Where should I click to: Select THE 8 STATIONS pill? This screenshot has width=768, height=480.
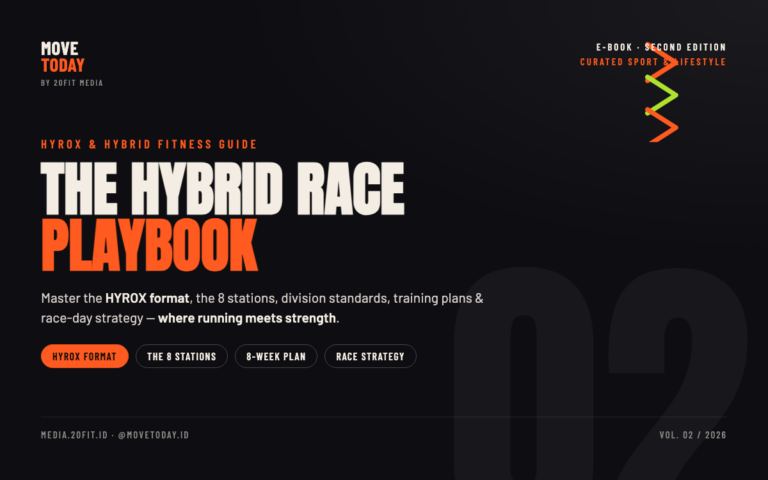pyautogui.click(x=182, y=356)
